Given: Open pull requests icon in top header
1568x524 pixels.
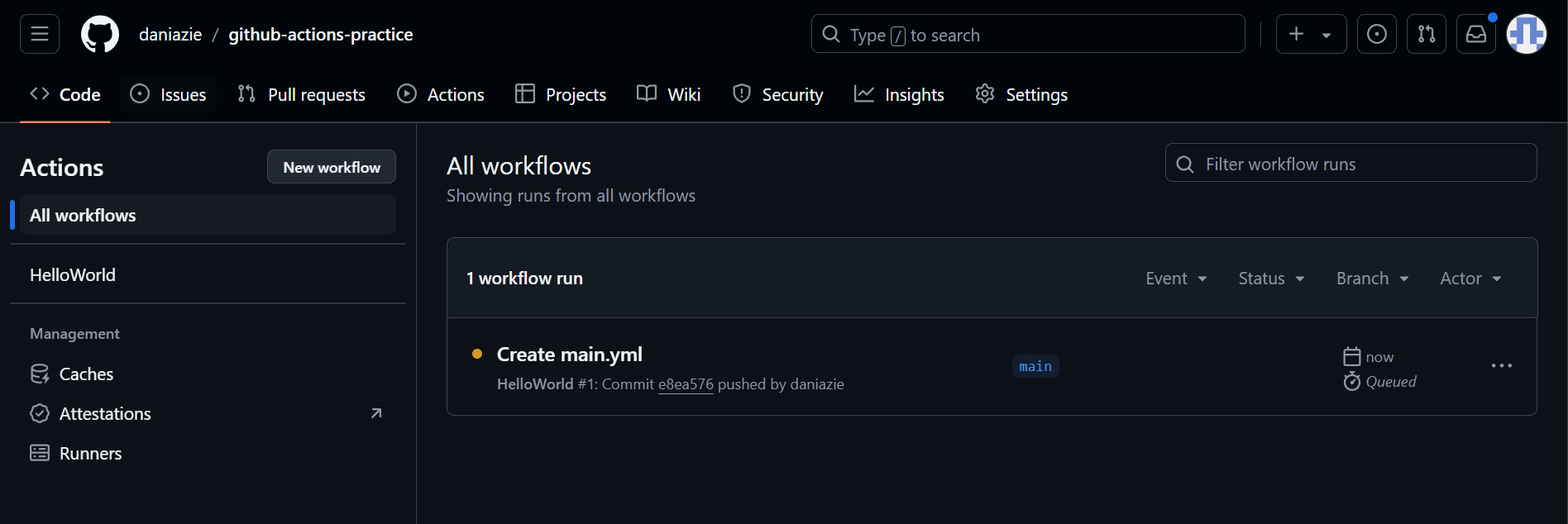Looking at the screenshot, I should coord(1426,34).
